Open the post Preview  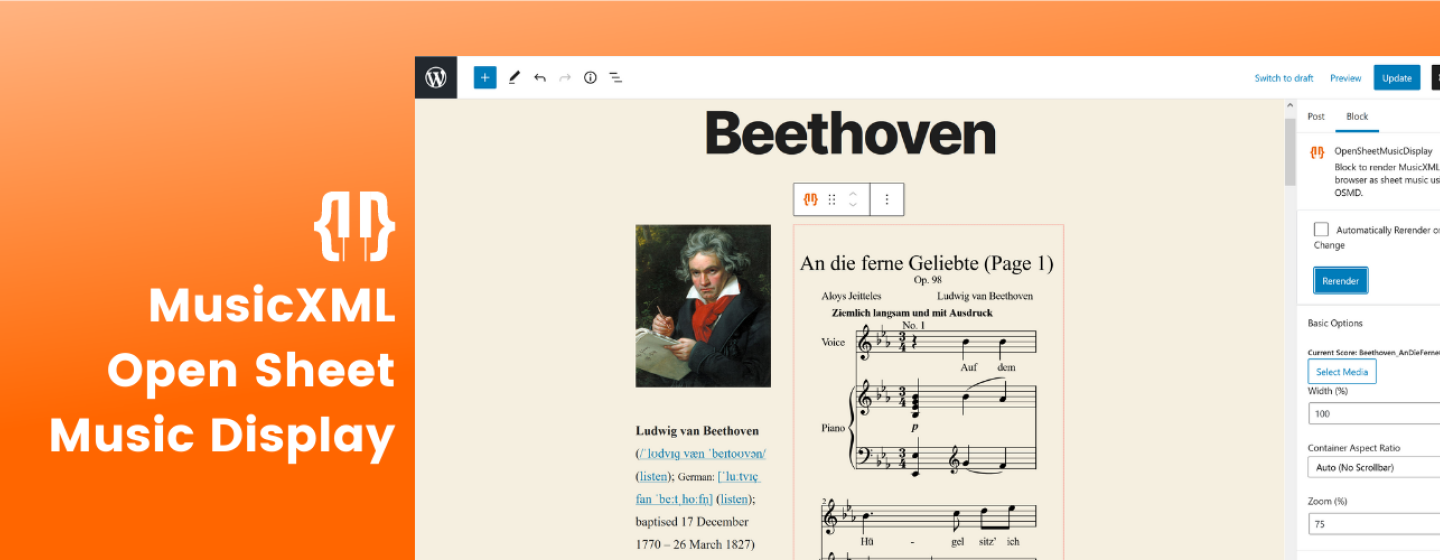click(x=1345, y=78)
